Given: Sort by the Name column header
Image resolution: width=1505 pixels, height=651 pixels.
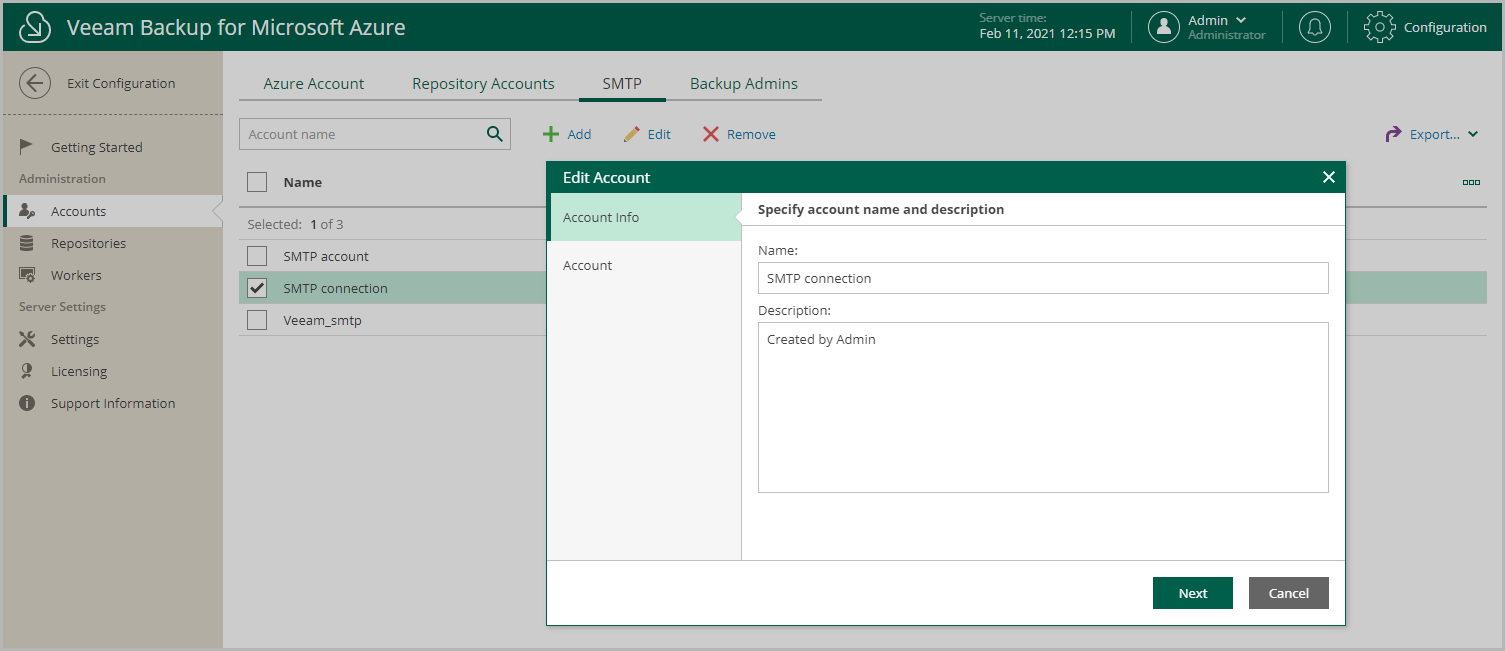Looking at the screenshot, I should 303,182.
